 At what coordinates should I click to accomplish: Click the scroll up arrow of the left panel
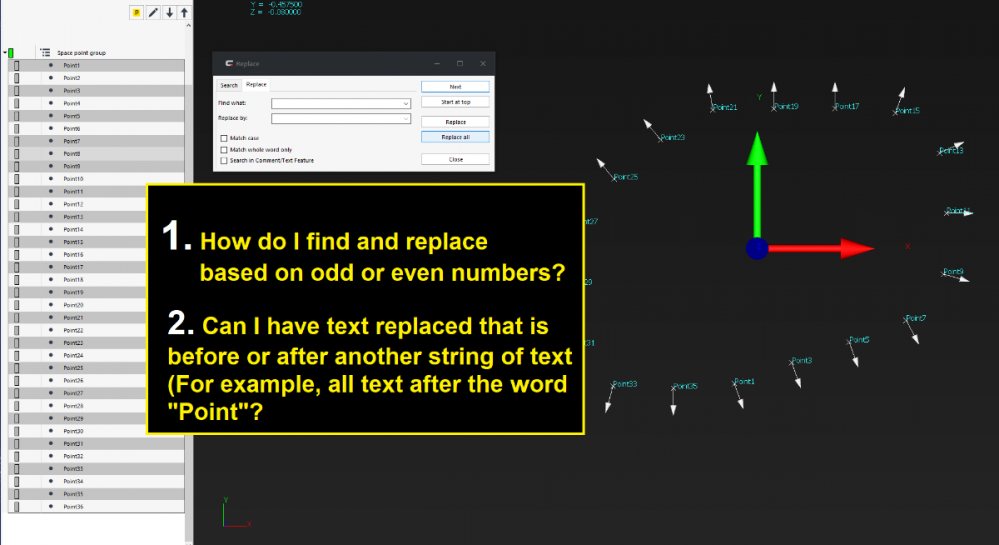click(189, 26)
